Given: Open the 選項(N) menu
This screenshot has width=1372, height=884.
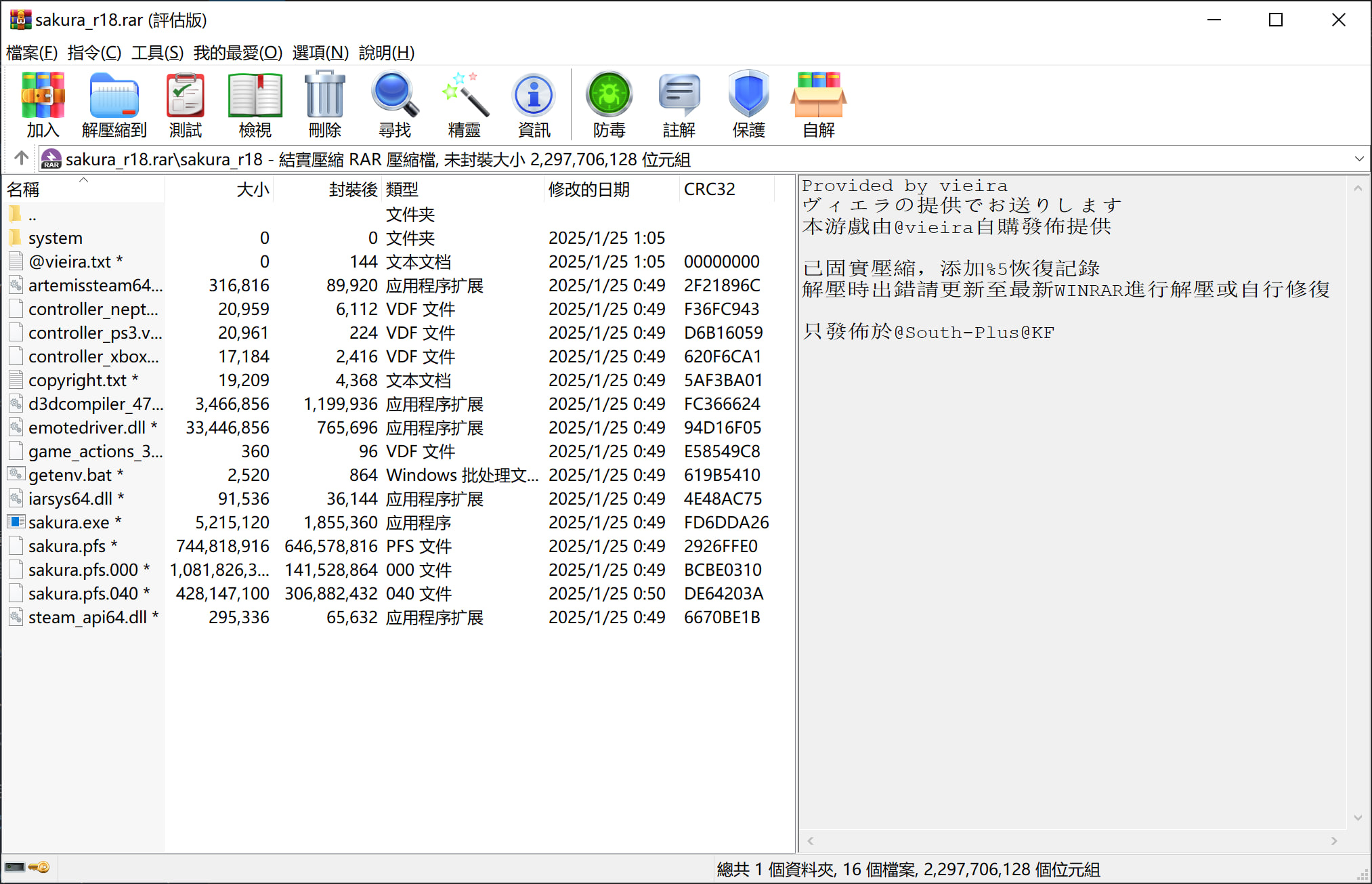Looking at the screenshot, I should click(x=320, y=52).
